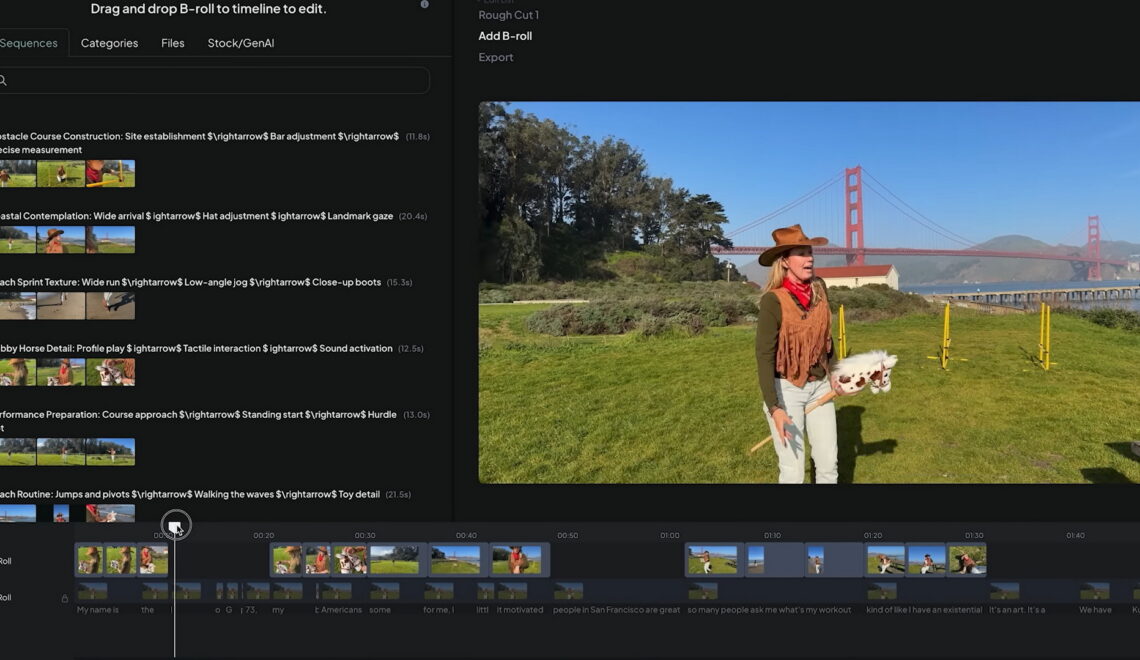This screenshot has height=660, width=1140.
Task: Open the Sequences tab
Action: tap(29, 43)
